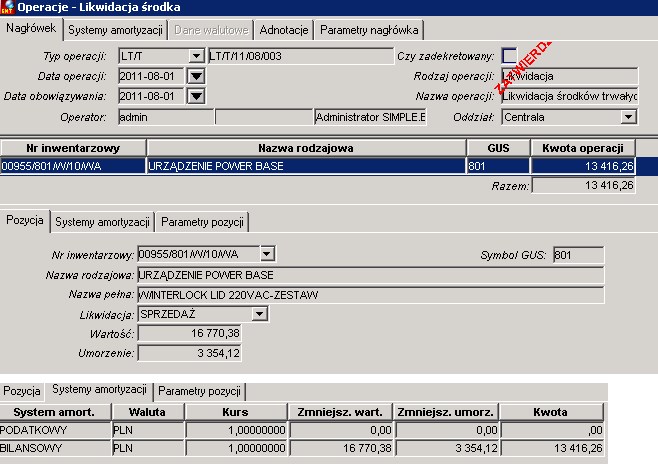This screenshot has height=464, width=658.
Task: Open the Data operacji date picker arrow
Action: (x=196, y=76)
